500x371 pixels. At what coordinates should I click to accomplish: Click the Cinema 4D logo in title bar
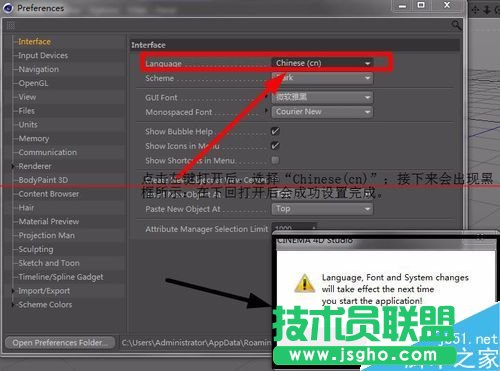(x=8, y=8)
